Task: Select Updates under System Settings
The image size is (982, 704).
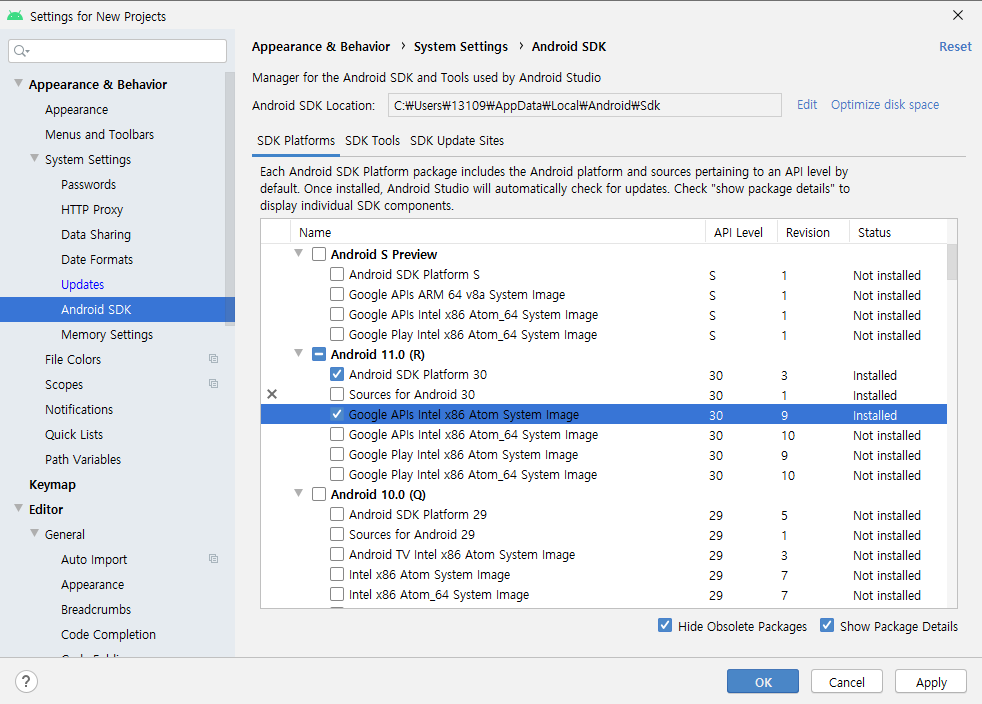Action: click(83, 284)
